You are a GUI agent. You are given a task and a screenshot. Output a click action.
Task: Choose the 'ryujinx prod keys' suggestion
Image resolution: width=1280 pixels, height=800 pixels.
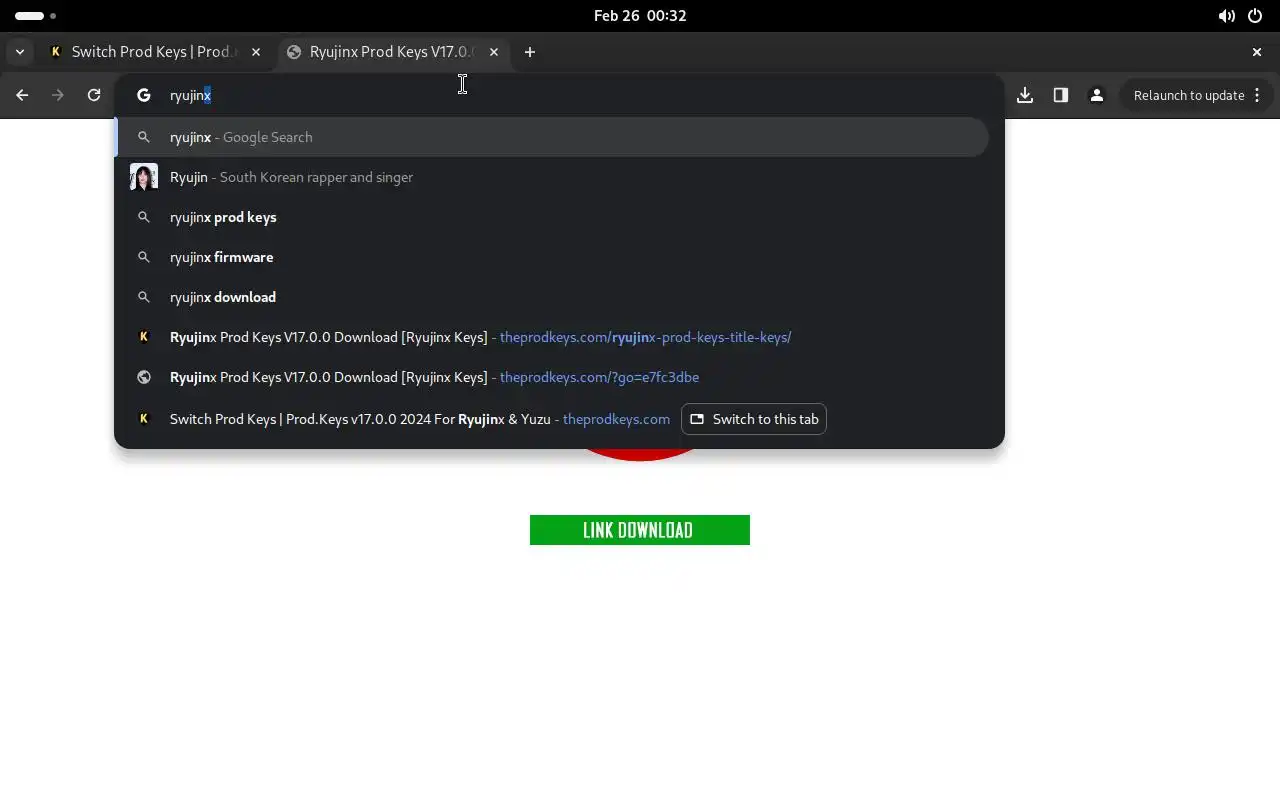click(x=552, y=217)
